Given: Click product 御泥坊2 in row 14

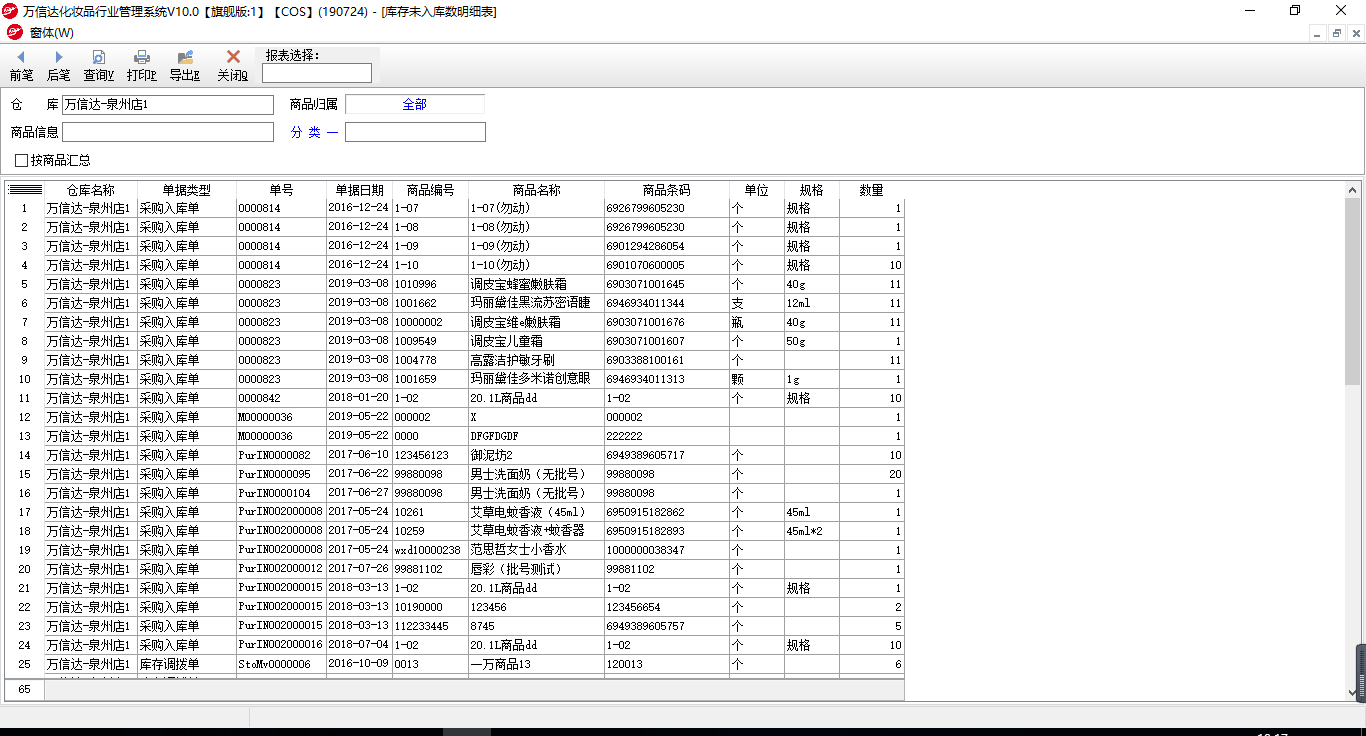Looking at the screenshot, I should (536, 456).
